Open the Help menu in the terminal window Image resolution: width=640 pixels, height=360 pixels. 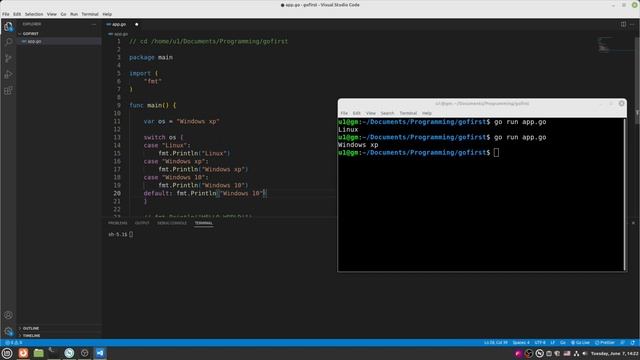point(427,113)
